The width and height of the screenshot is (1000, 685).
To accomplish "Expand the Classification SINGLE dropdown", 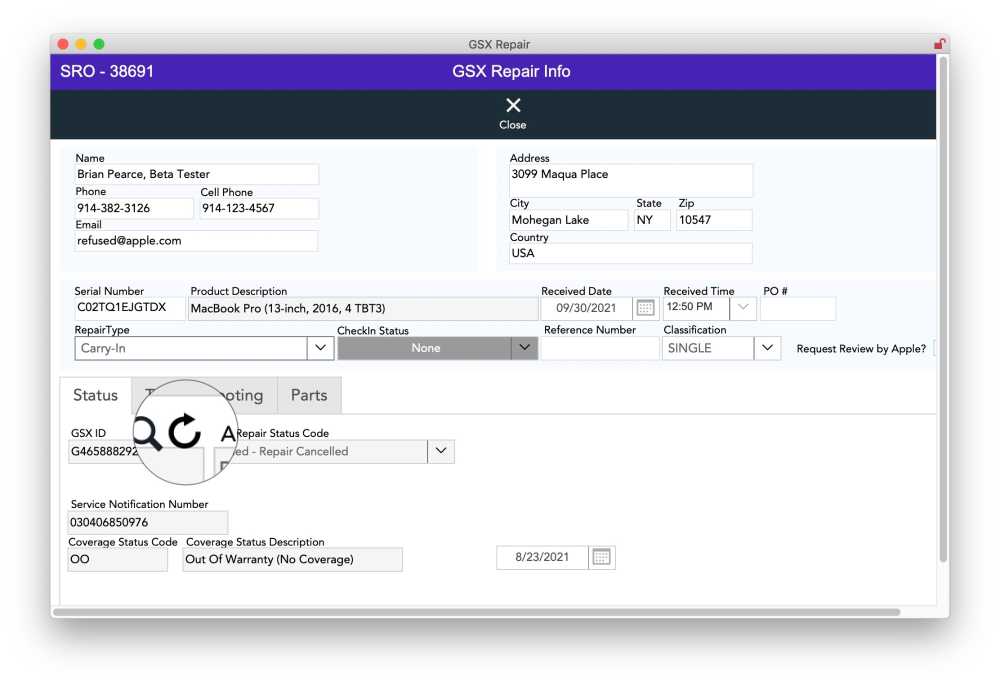I will tap(767, 348).
